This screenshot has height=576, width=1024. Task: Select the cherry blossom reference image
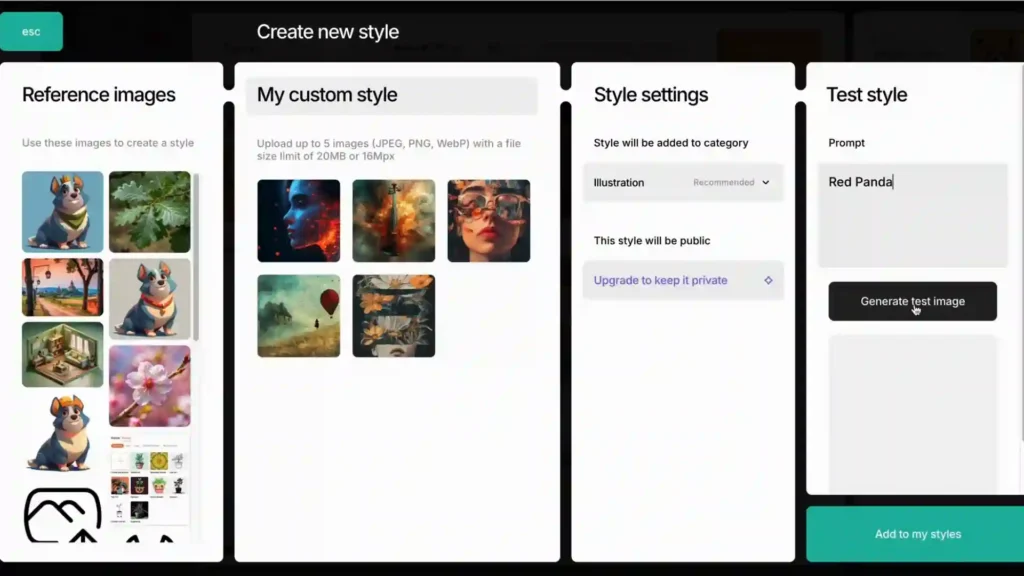(x=149, y=384)
